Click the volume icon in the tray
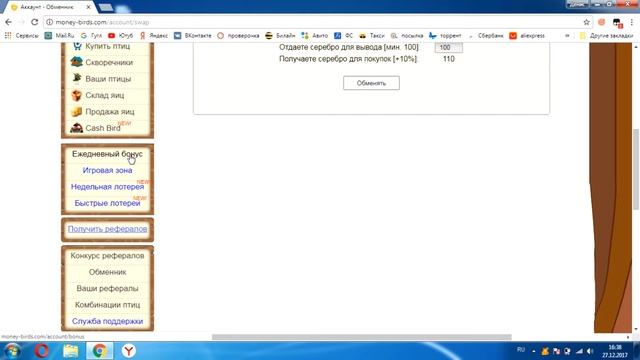 tap(590, 351)
